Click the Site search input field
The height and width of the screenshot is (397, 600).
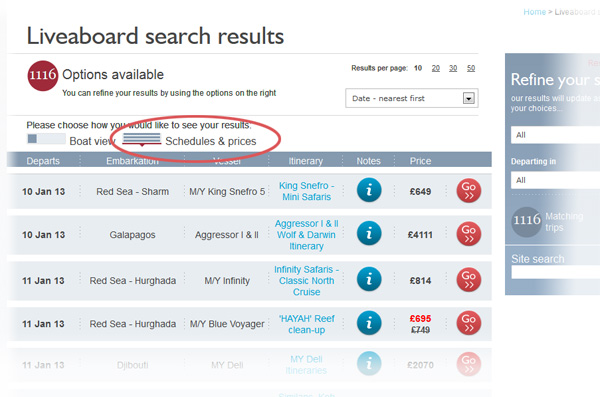point(556,272)
